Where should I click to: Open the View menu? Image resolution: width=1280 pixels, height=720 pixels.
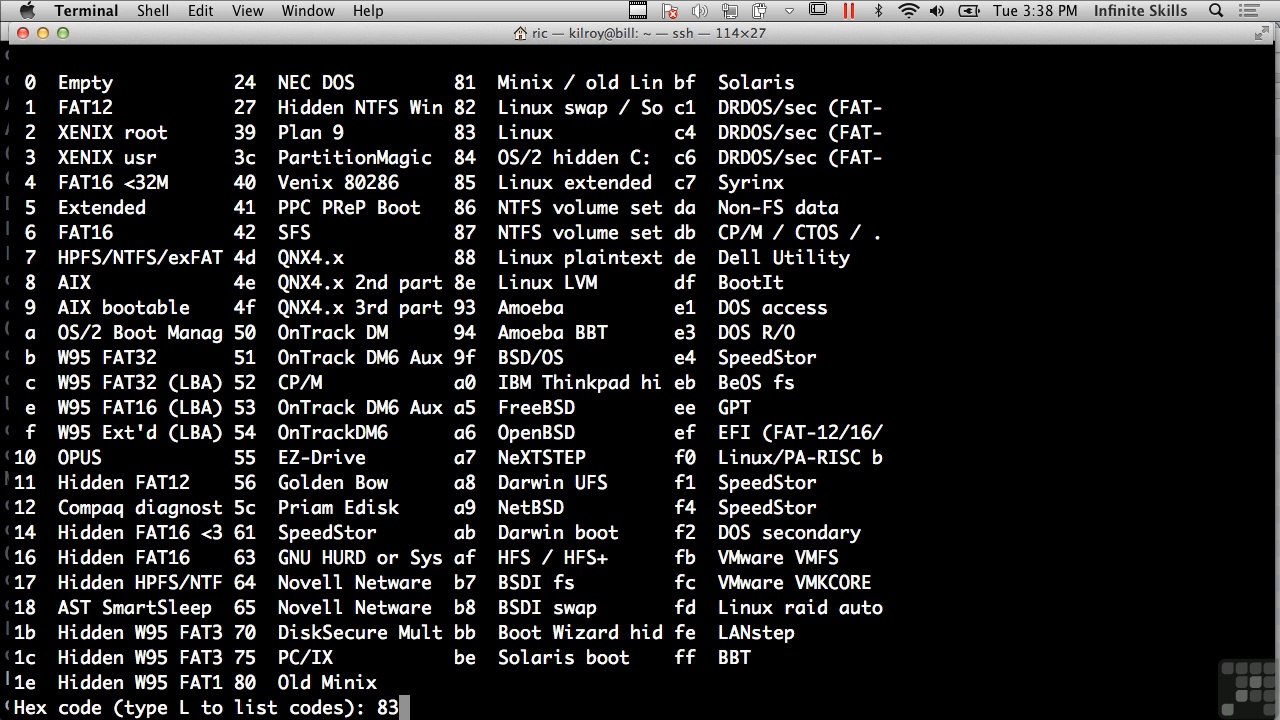[248, 11]
